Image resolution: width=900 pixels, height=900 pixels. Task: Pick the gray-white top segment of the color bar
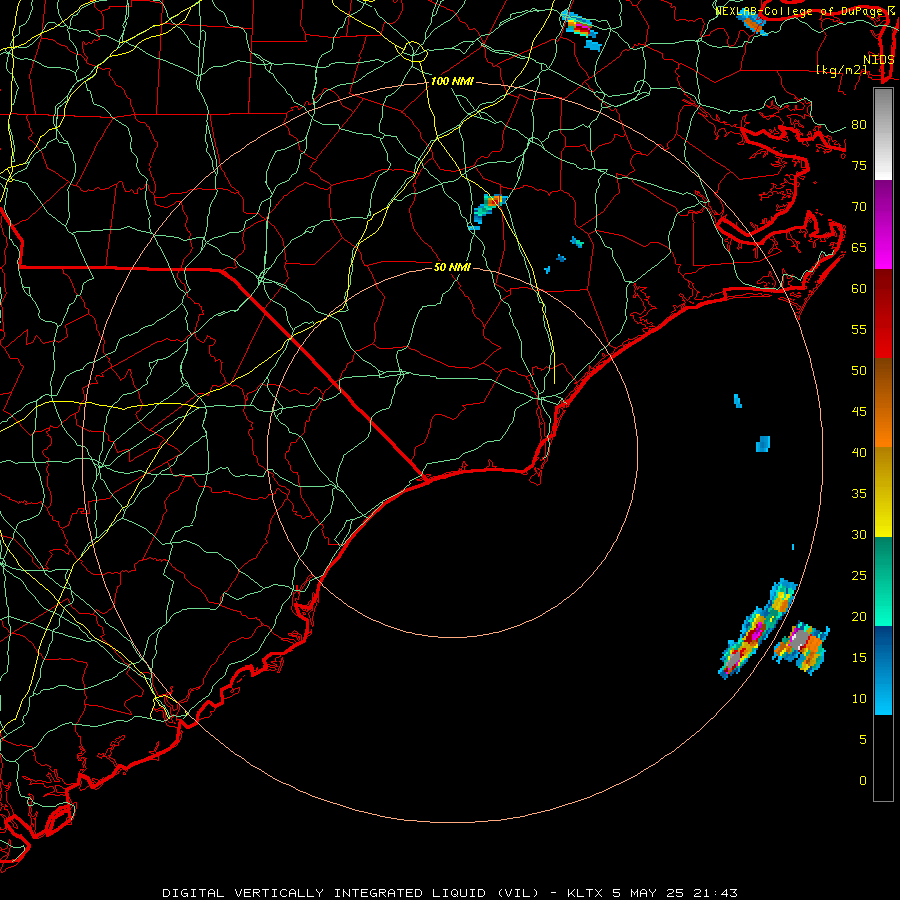pyautogui.click(x=883, y=134)
